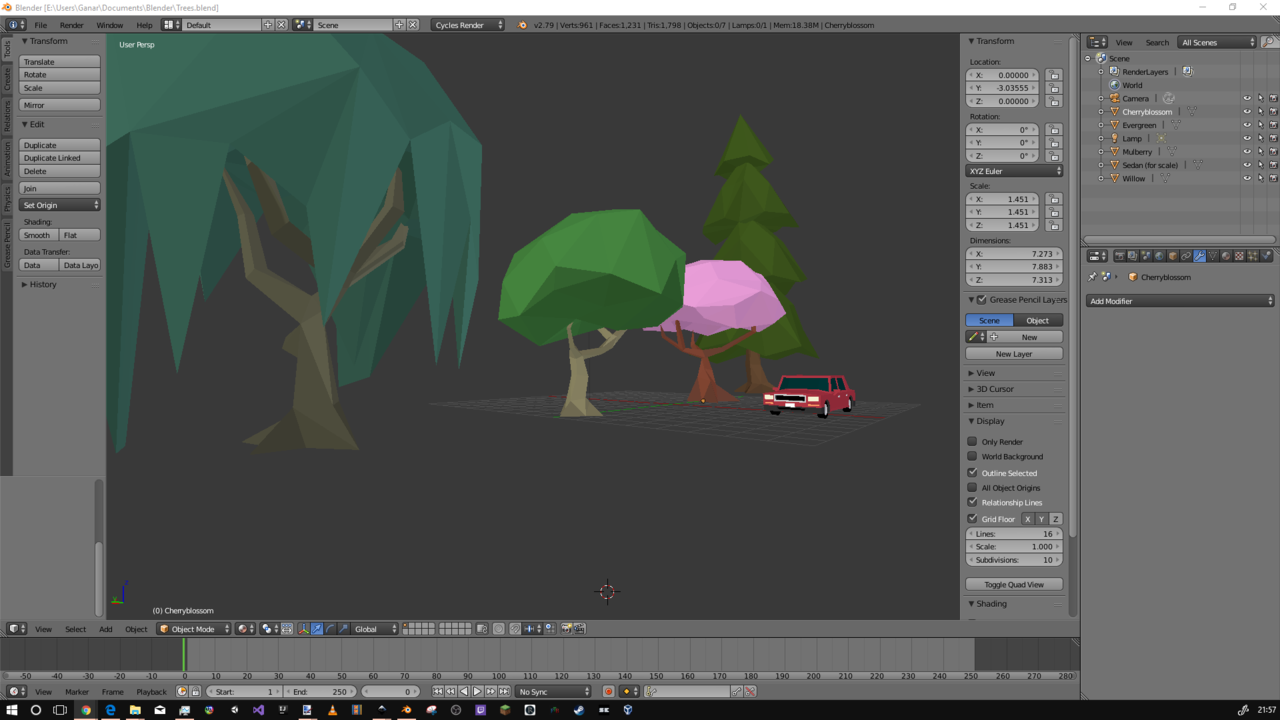
Task: Click the outliner search magnifier icon
Action: point(1269,42)
